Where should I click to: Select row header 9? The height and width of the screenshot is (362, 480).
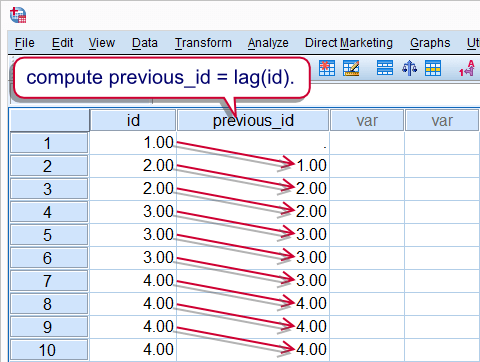49,327
